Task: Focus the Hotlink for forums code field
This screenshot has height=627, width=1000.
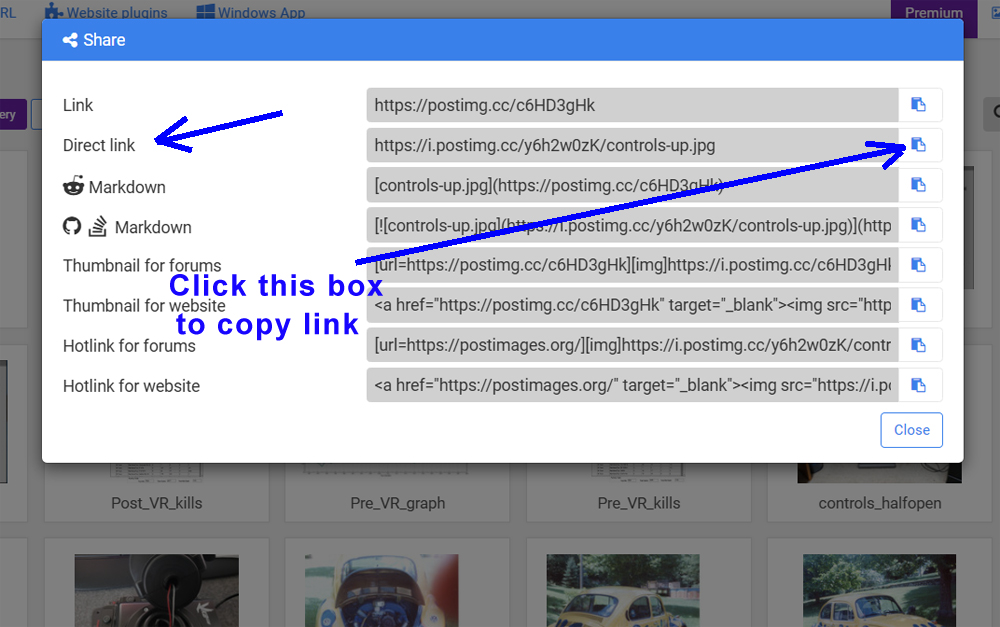Action: click(x=633, y=346)
